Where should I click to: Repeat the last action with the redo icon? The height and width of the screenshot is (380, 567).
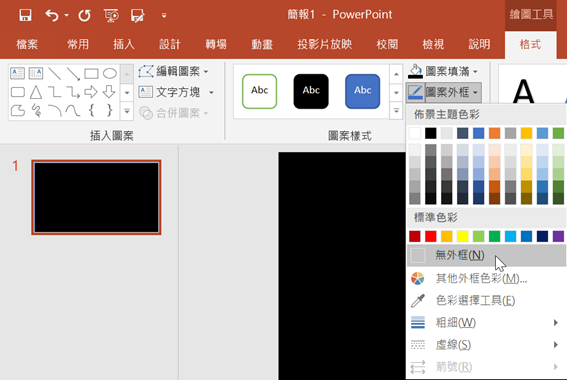pos(84,16)
